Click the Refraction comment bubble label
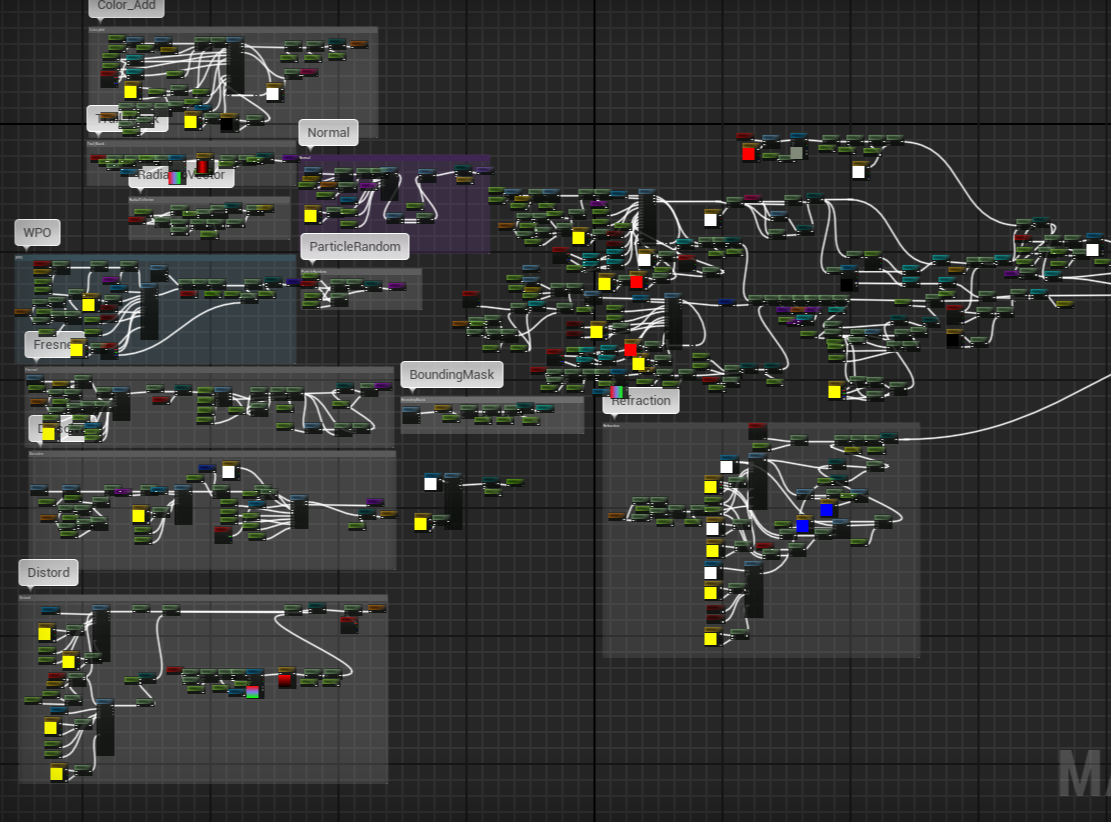 click(641, 401)
